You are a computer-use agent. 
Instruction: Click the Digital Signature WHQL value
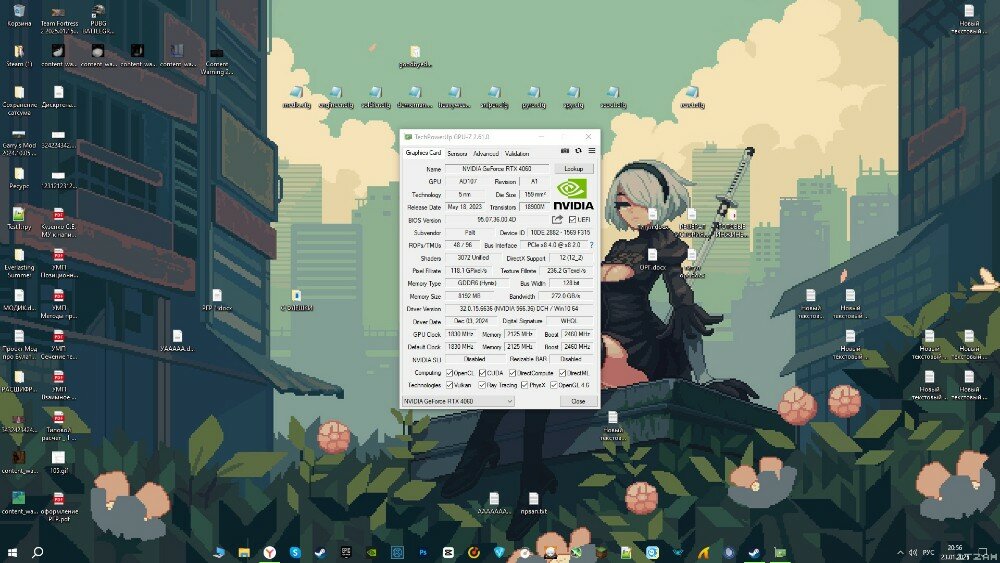[569, 321]
